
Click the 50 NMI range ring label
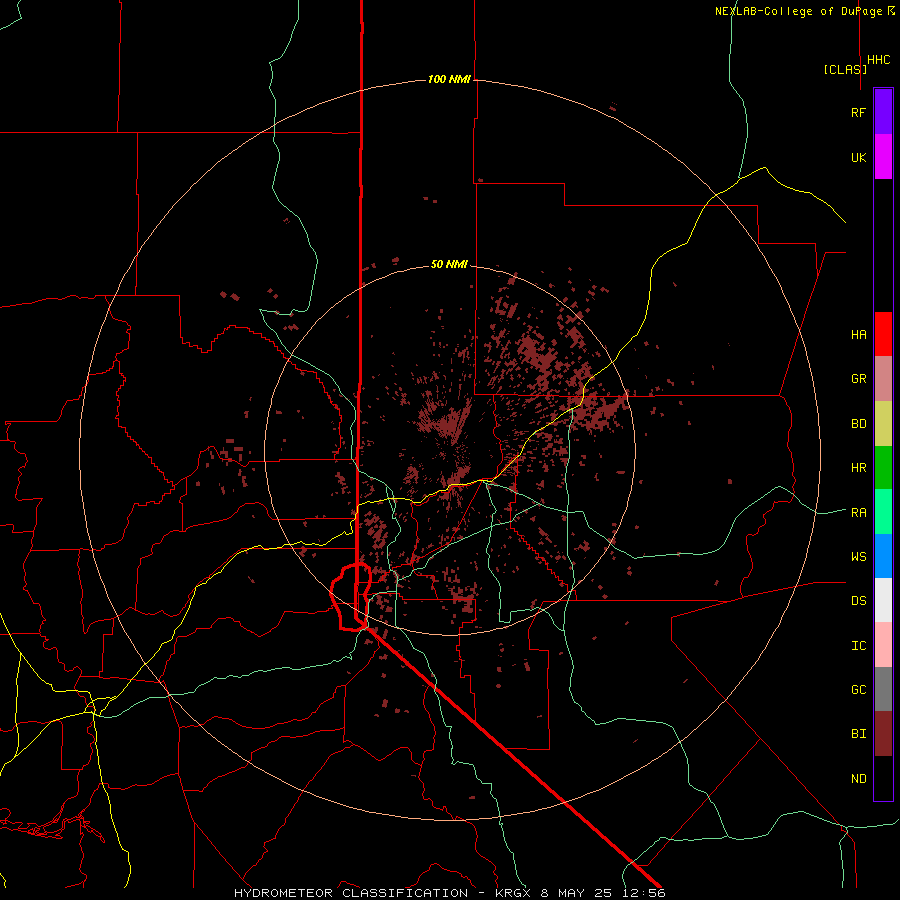coord(449,265)
